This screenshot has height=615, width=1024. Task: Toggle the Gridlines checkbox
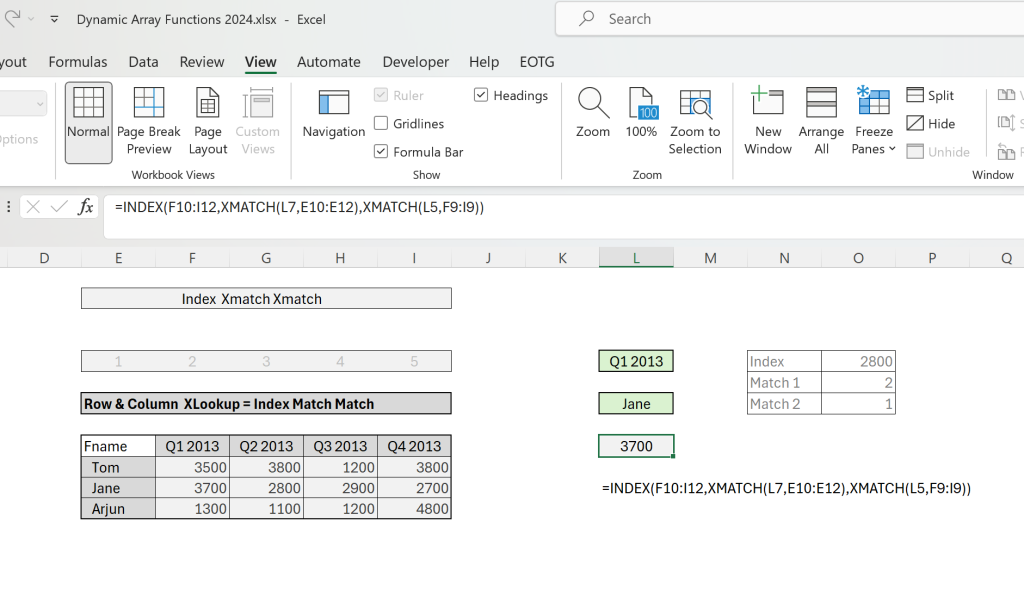pos(381,123)
